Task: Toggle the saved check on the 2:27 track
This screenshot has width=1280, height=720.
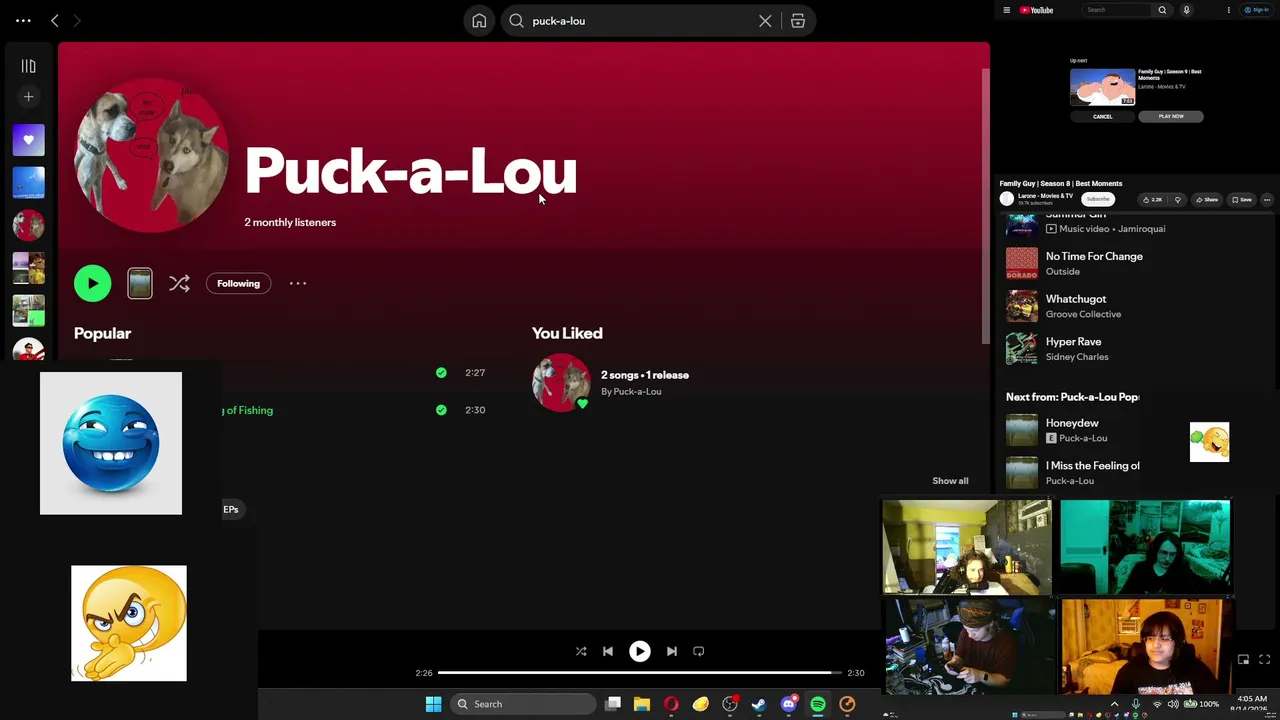Action: [x=441, y=372]
